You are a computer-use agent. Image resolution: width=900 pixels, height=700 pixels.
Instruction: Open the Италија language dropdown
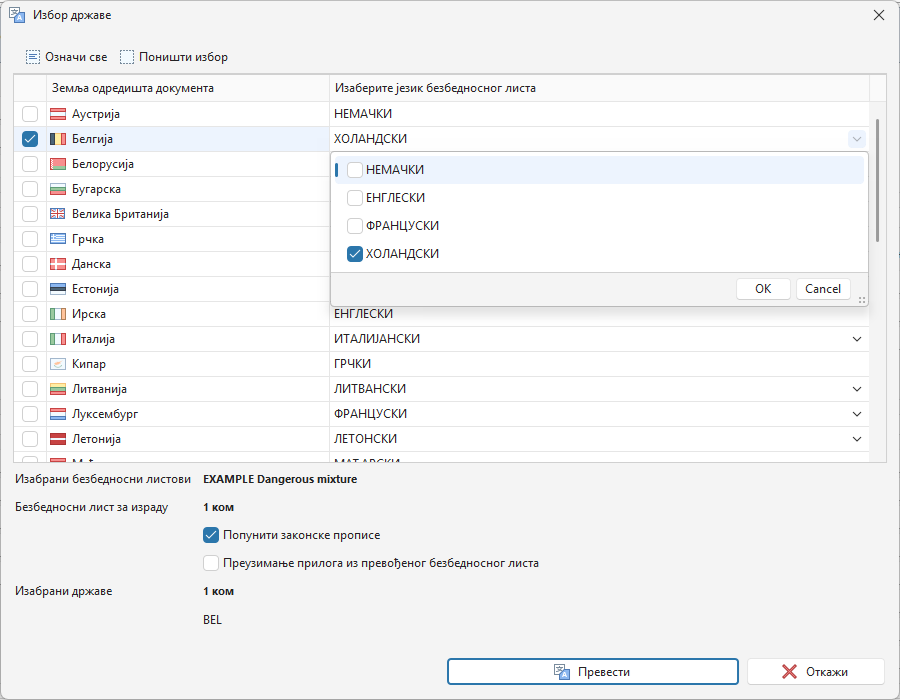coord(857,339)
